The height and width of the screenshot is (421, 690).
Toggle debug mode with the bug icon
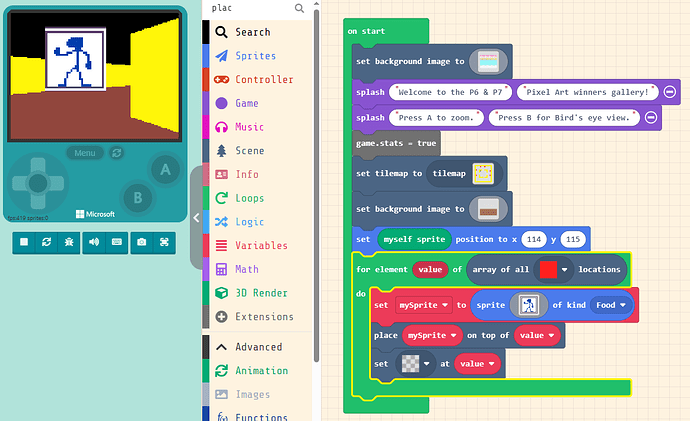pos(69,242)
